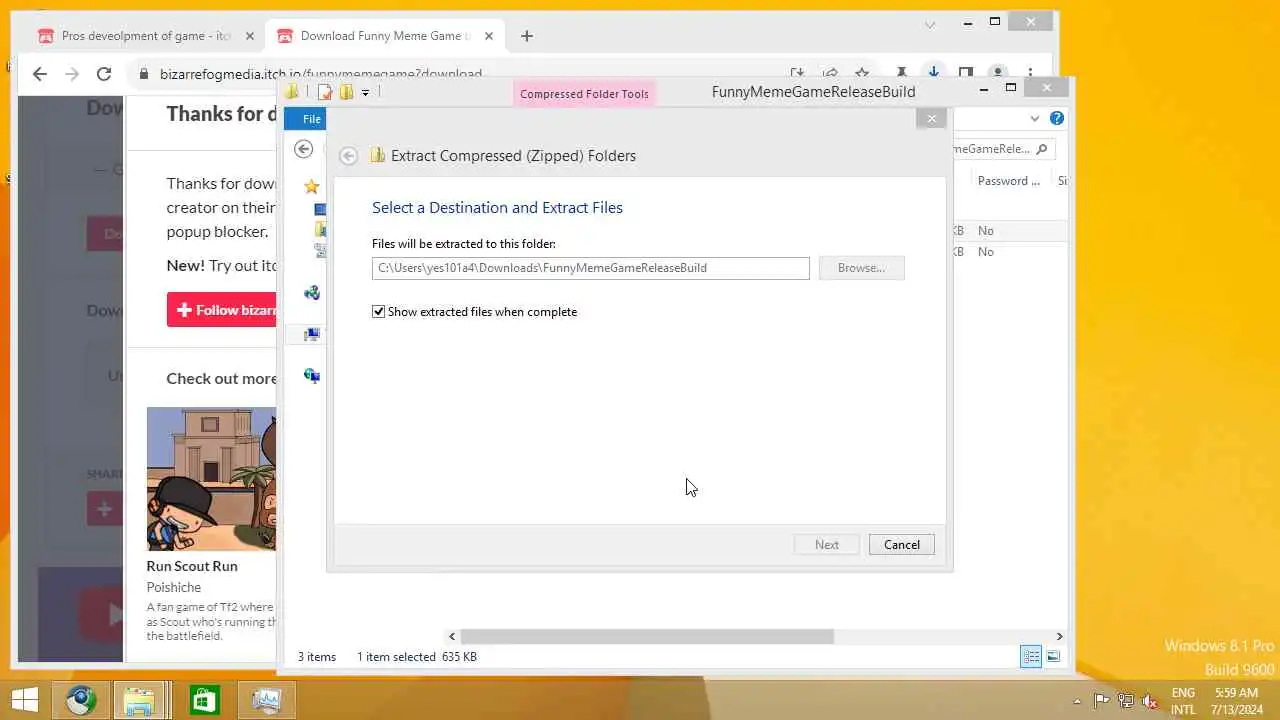This screenshot has height=720, width=1280.
Task: Open the Compressed Folder Tools ribbon tab
Action: pyautogui.click(x=584, y=94)
